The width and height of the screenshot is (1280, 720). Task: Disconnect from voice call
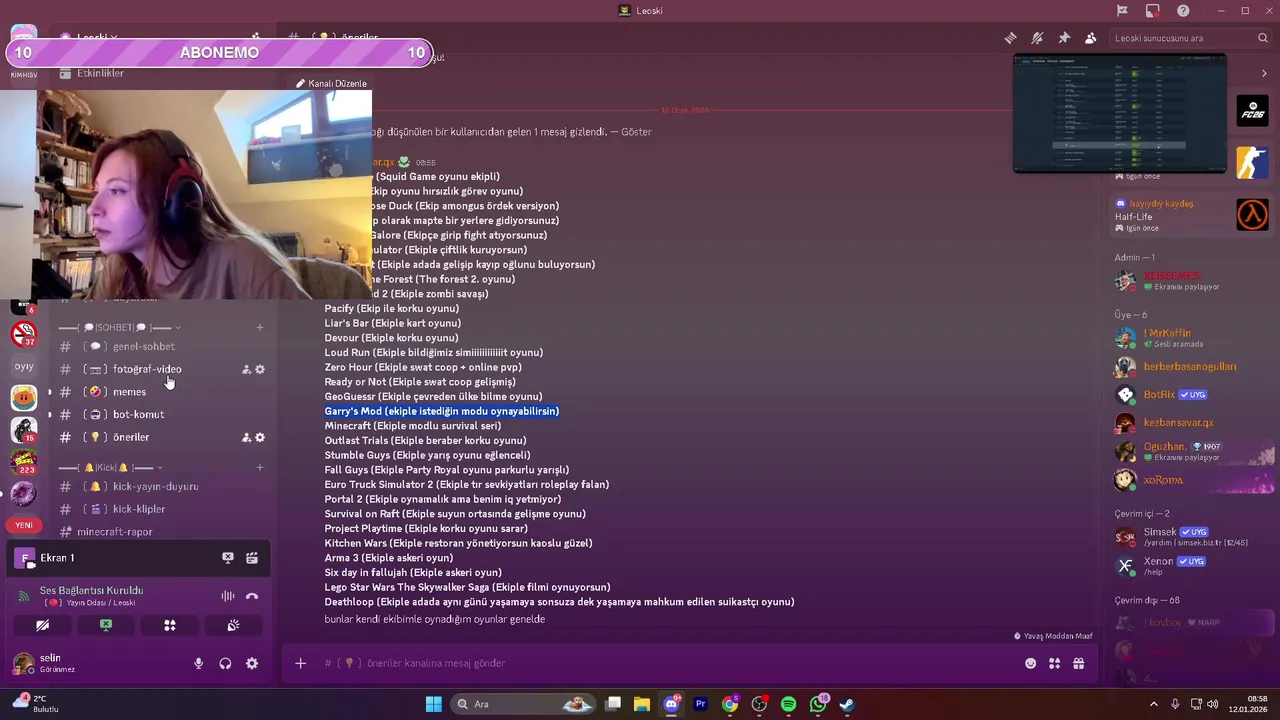coord(252,596)
